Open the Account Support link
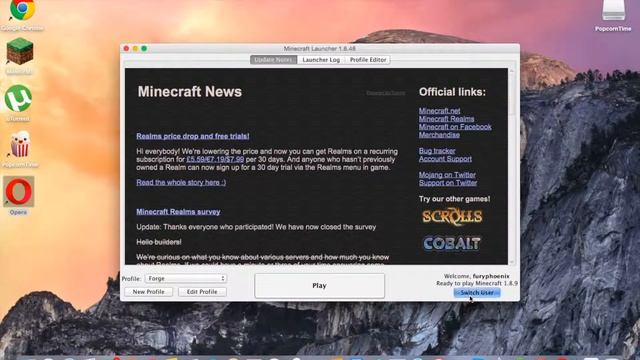This screenshot has height=360, width=640. [445, 159]
